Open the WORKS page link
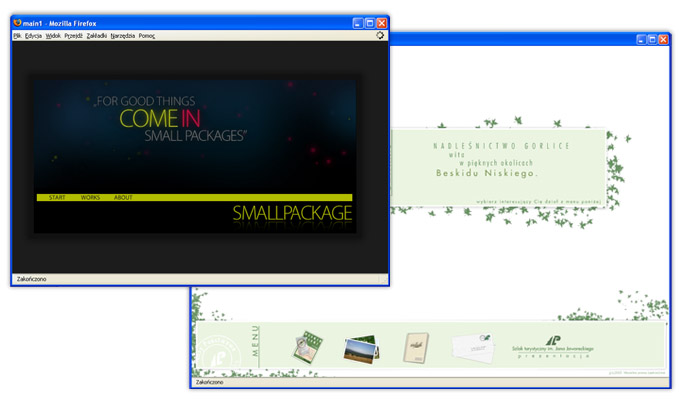Screen dimensions: 700x400 coord(90,197)
